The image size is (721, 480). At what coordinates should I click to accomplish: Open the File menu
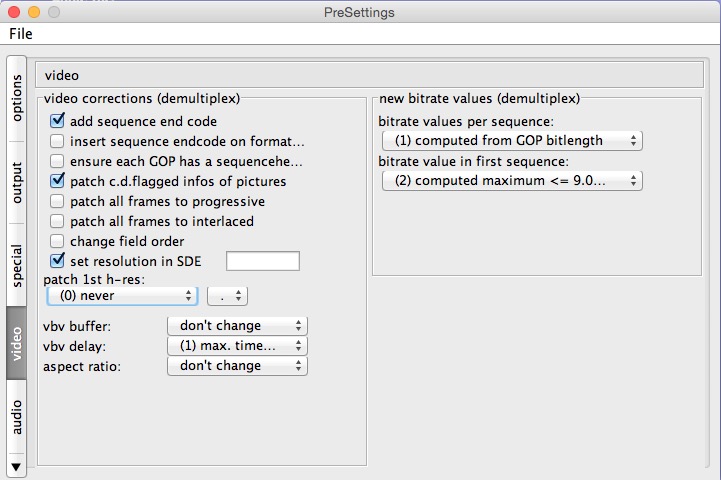coord(21,34)
